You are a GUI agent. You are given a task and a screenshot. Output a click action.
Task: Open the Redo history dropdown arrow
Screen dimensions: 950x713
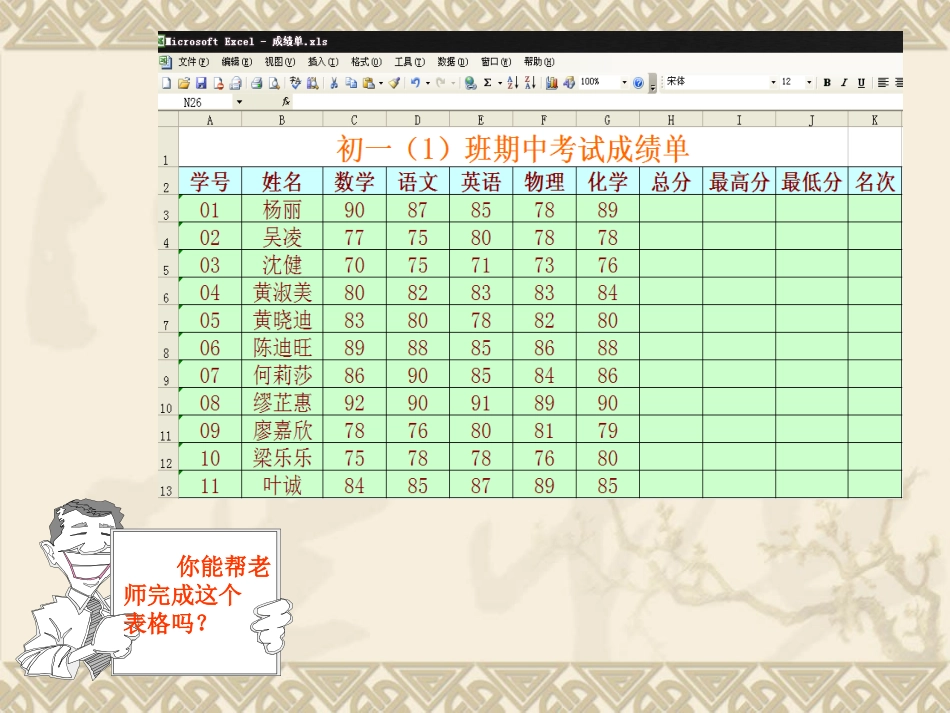[x=453, y=83]
